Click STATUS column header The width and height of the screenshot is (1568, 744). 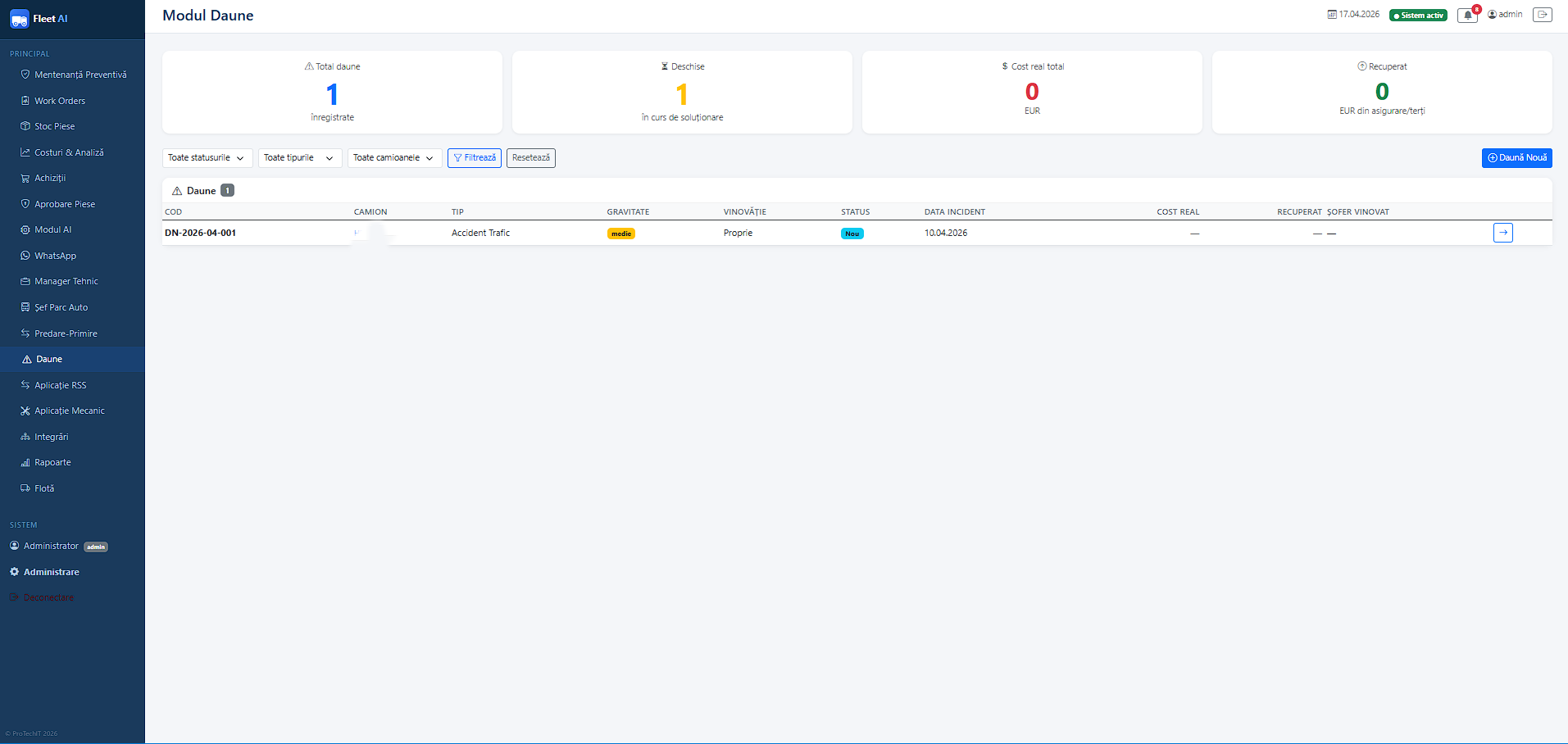(x=855, y=211)
